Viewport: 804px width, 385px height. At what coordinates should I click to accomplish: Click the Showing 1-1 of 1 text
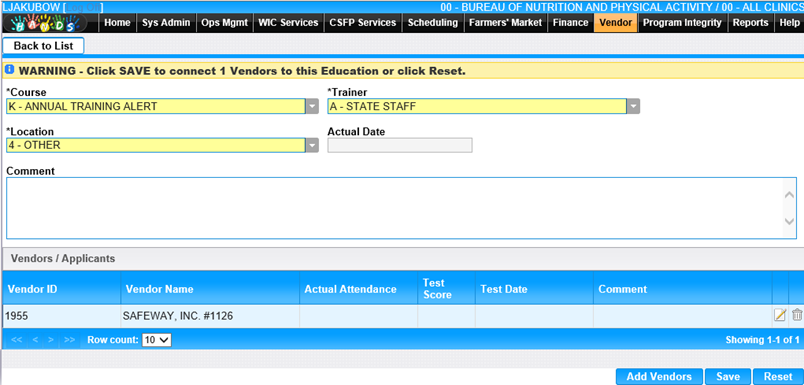[762, 339]
